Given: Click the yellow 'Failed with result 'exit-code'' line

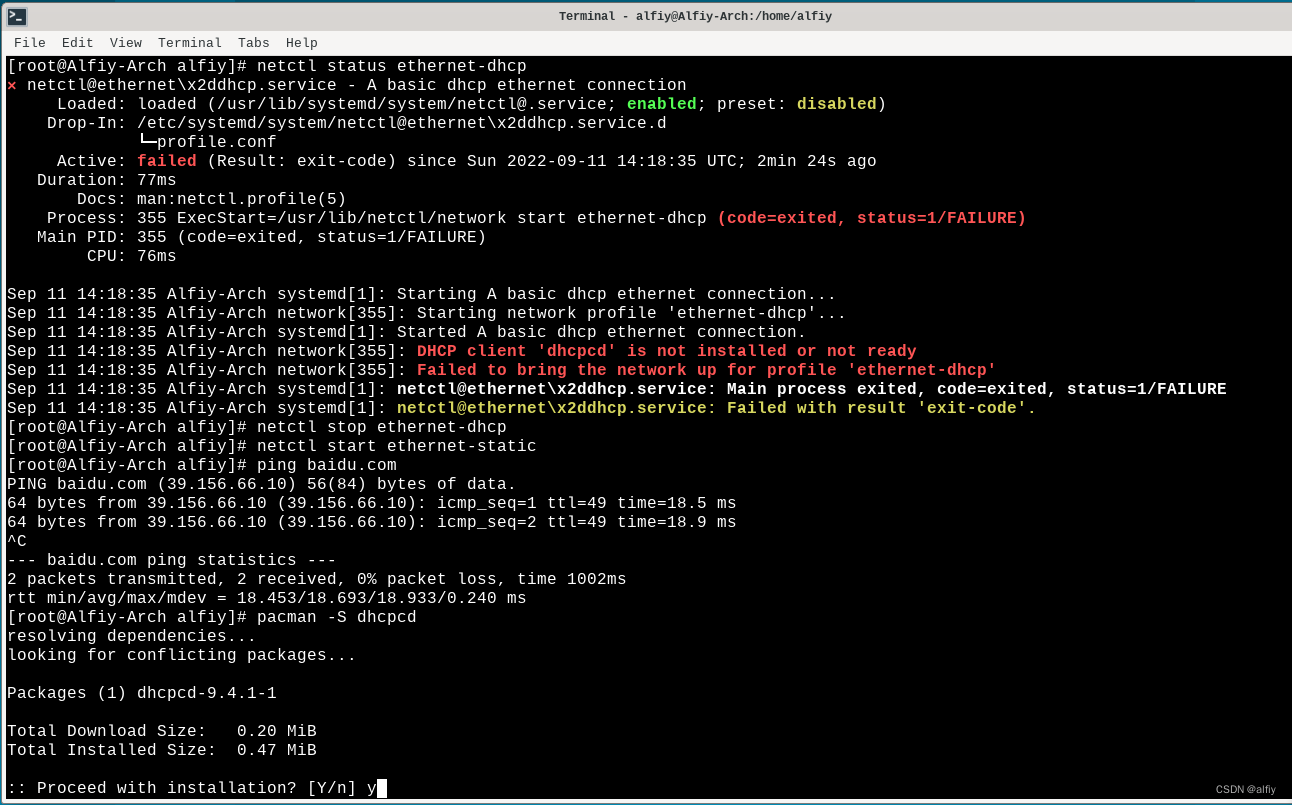Looking at the screenshot, I should pos(716,408).
